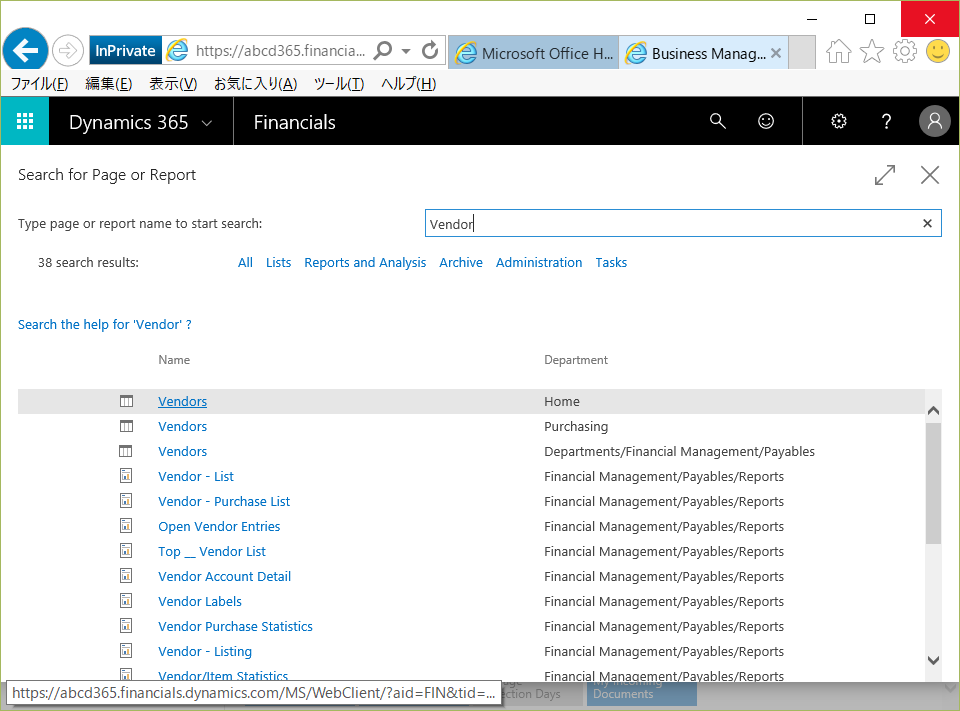Open settings gear in Dynamics header
The width and height of the screenshot is (960, 711).
839,121
